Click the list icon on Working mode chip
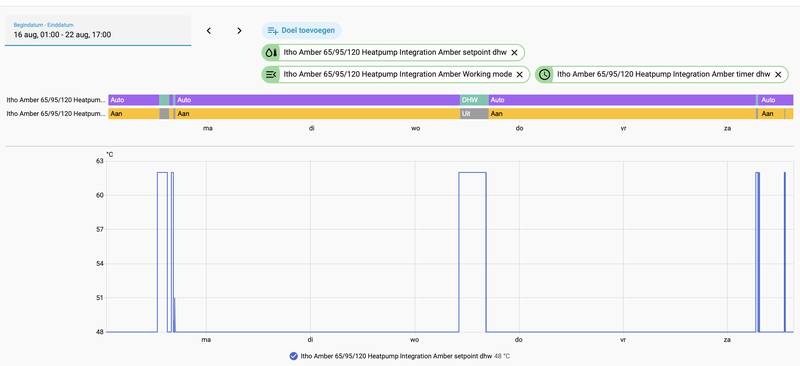The image size is (800, 366). click(271, 75)
